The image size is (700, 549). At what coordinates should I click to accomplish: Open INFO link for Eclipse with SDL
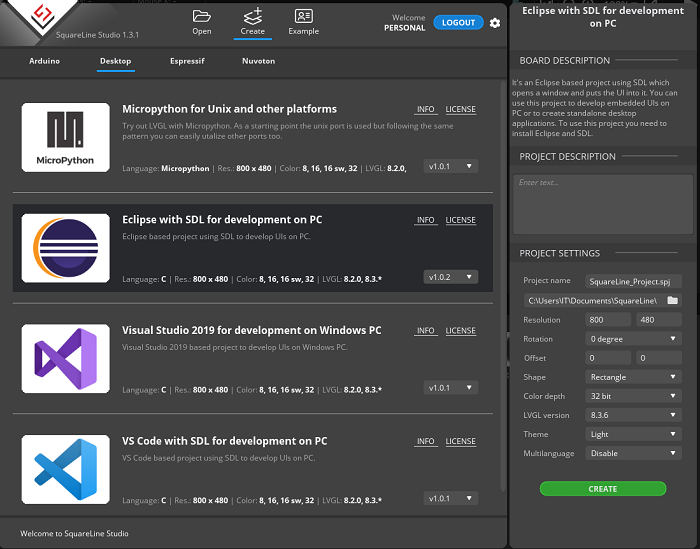425,220
